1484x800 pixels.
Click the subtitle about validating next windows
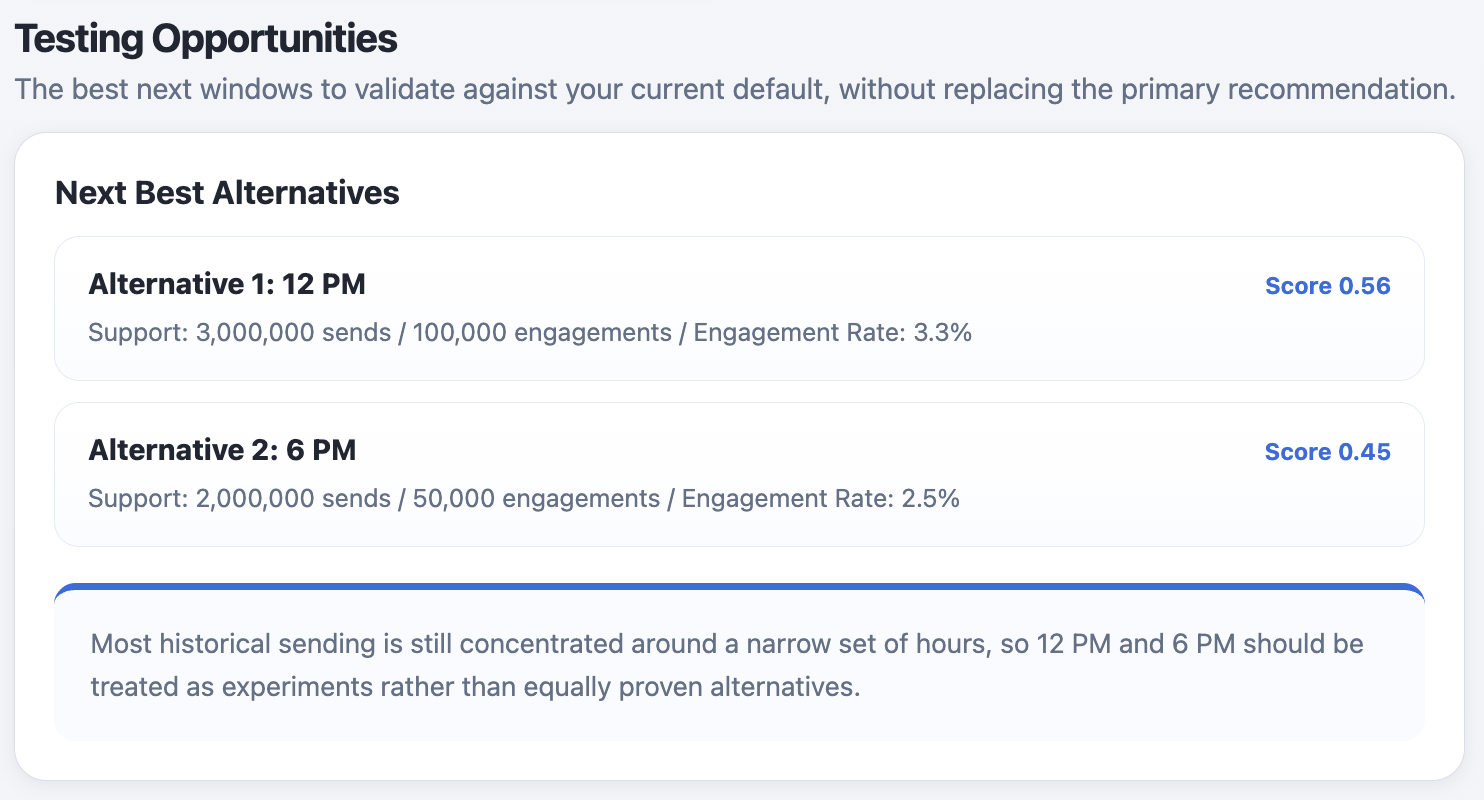click(734, 89)
